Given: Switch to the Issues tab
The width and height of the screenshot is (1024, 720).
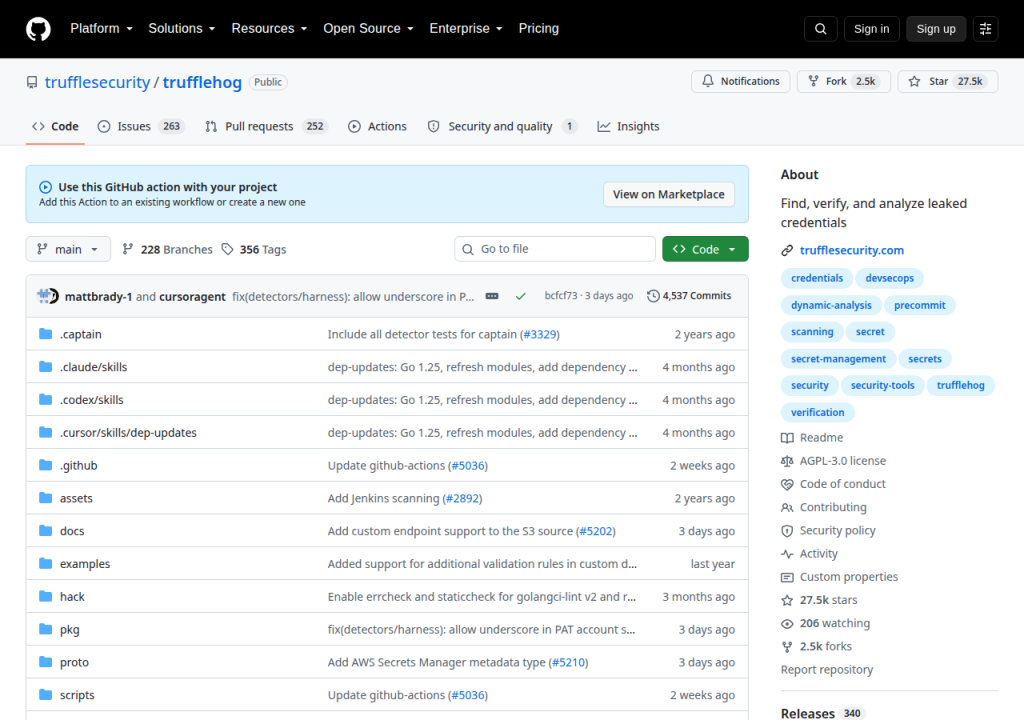Looking at the screenshot, I should tap(141, 126).
